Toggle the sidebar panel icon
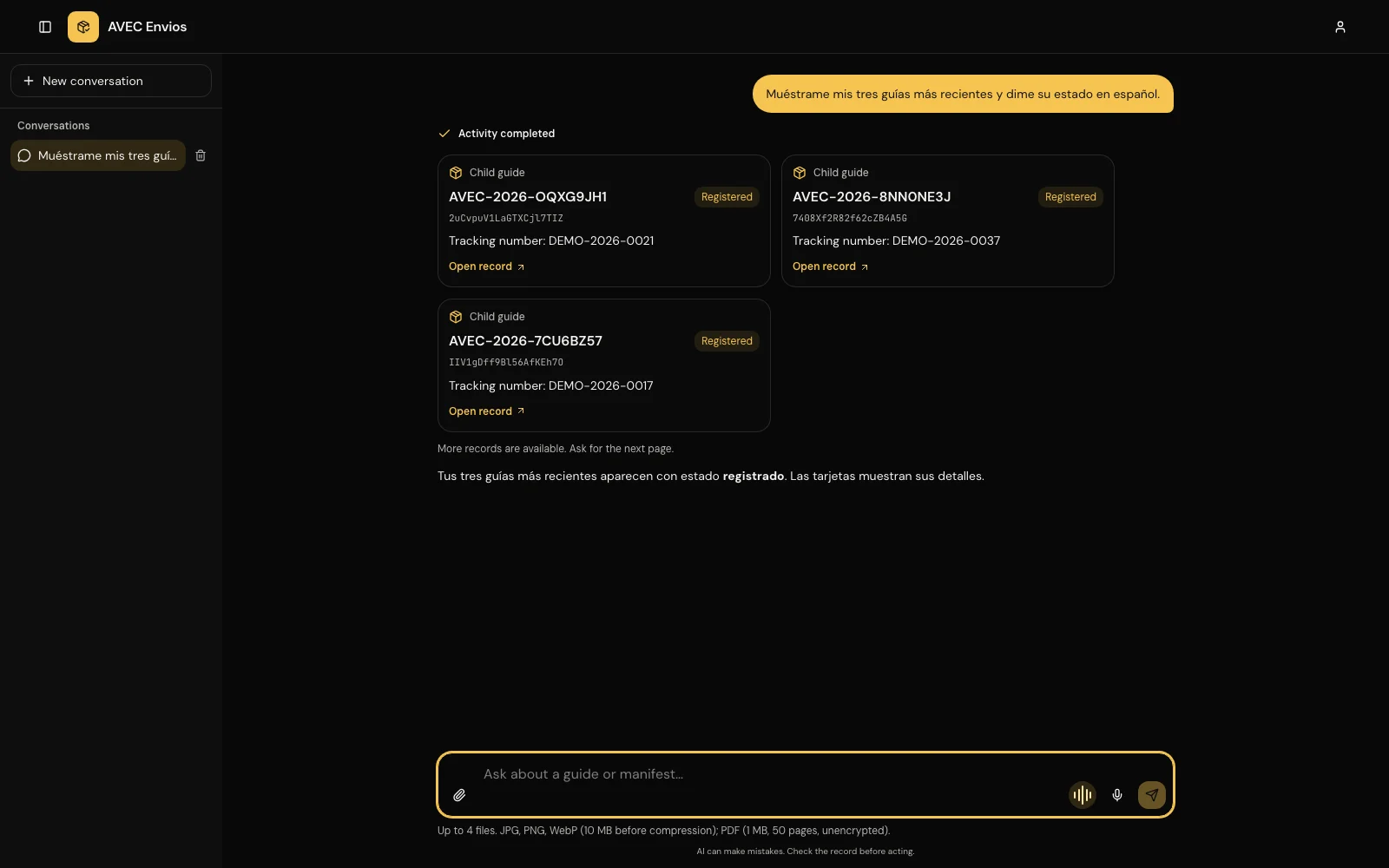The height and width of the screenshot is (868, 1389). (45, 27)
